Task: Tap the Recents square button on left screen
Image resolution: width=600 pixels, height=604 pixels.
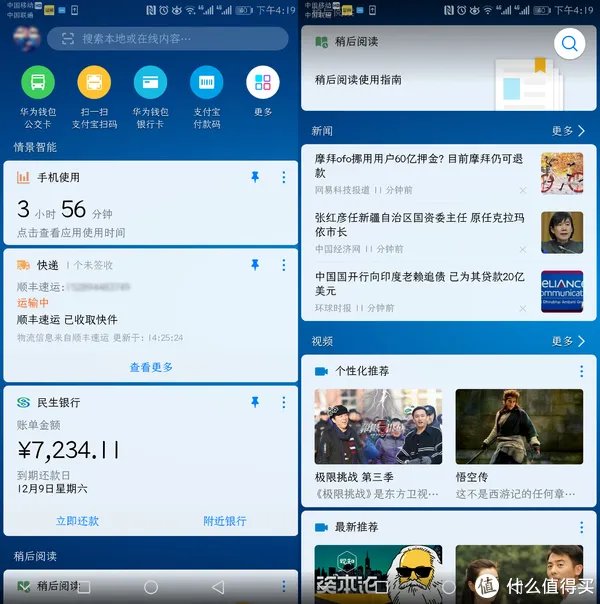Action: pos(84,587)
